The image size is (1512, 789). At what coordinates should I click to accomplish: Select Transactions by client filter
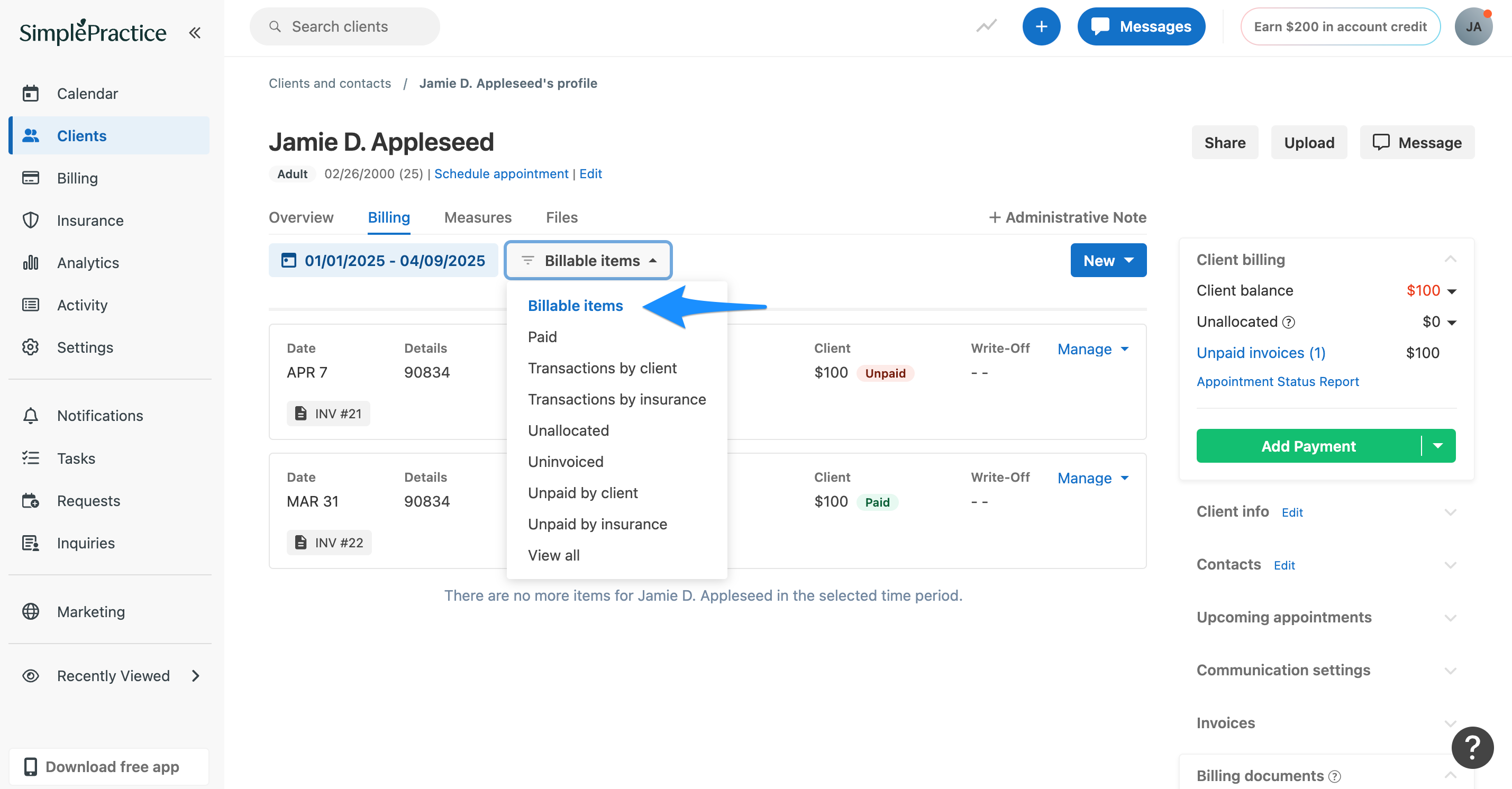602,368
